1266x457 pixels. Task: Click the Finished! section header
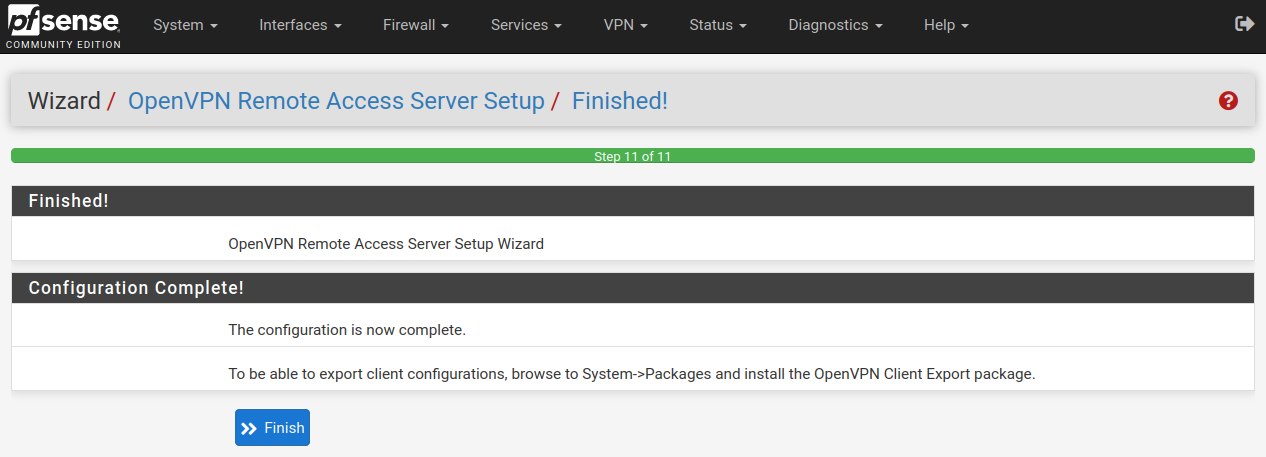(x=632, y=201)
